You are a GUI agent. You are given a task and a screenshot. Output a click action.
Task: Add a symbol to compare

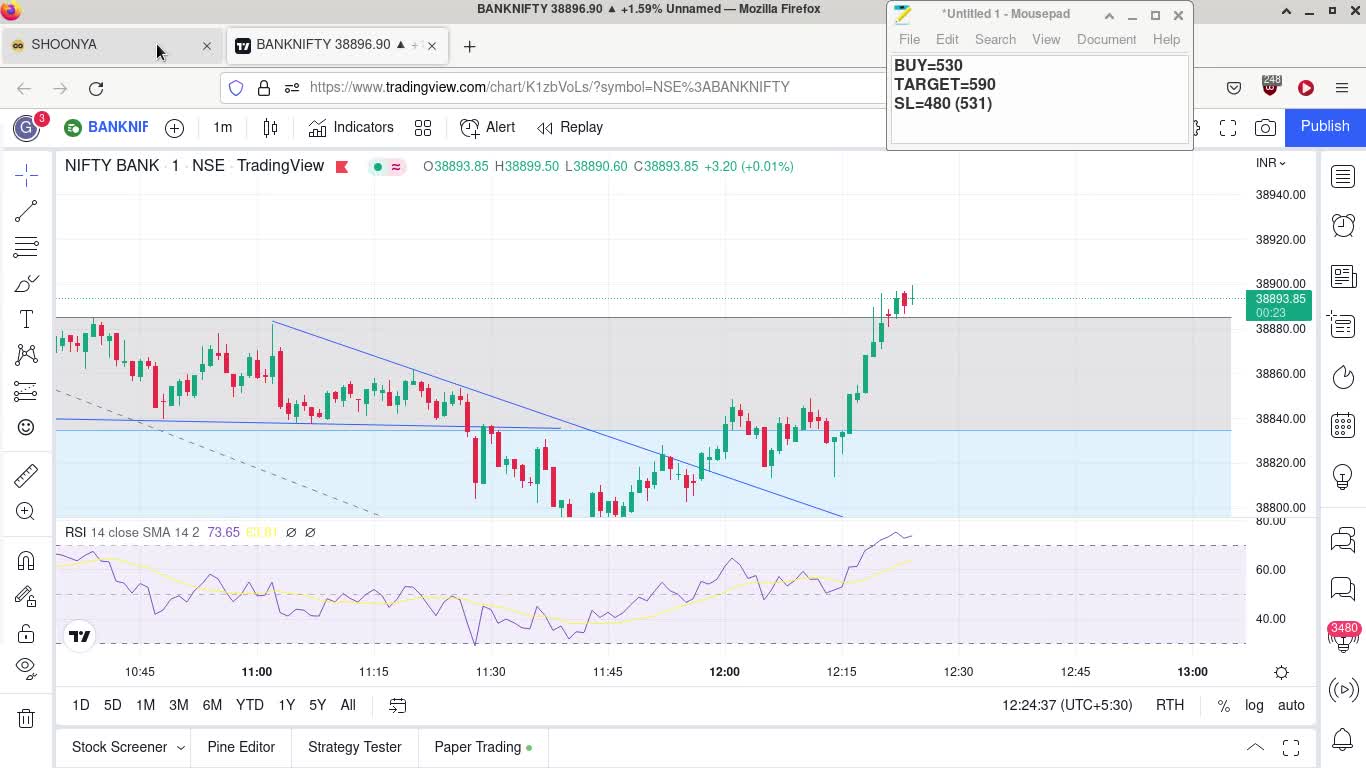click(174, 128)
